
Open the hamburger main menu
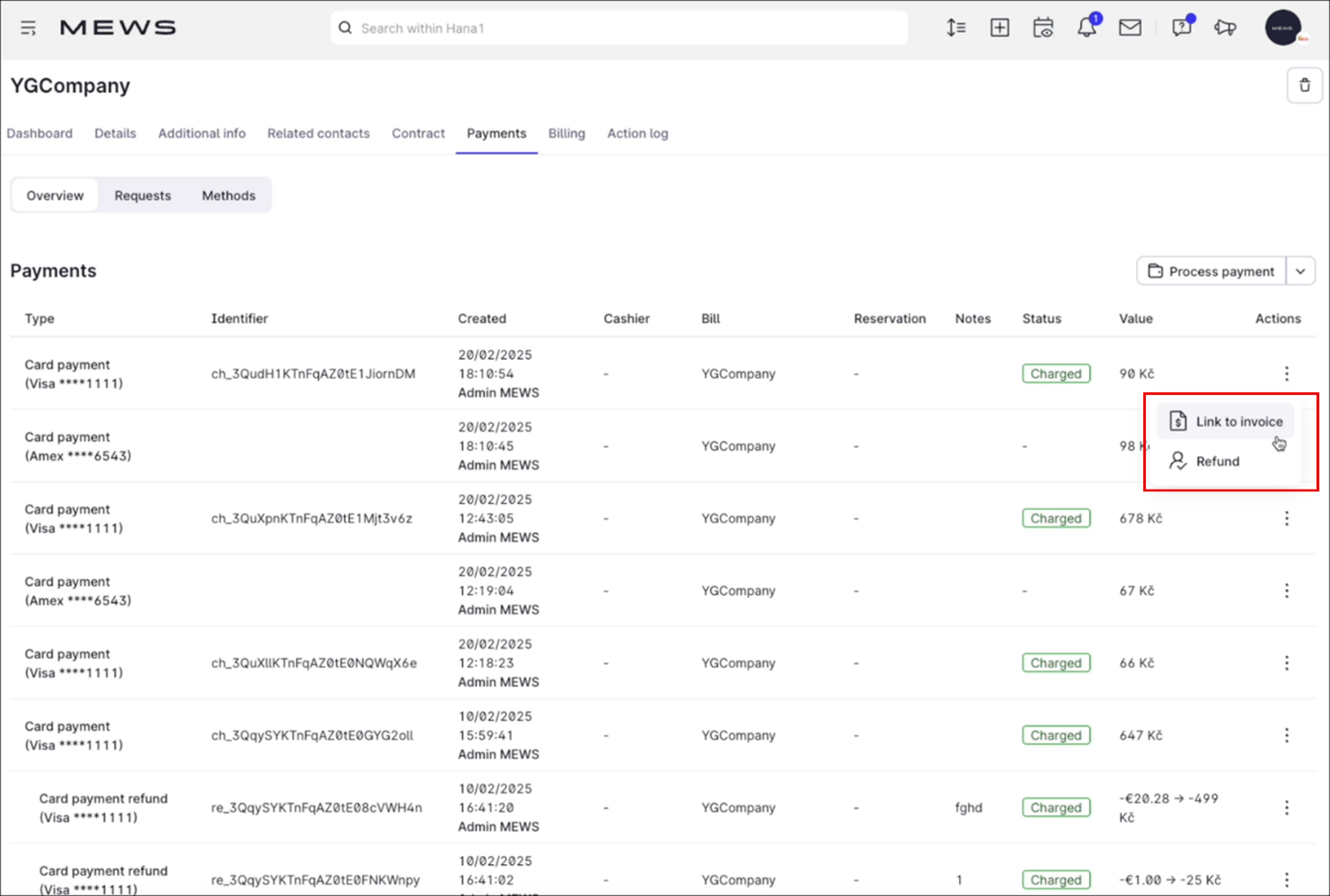[x=28, y=28]
